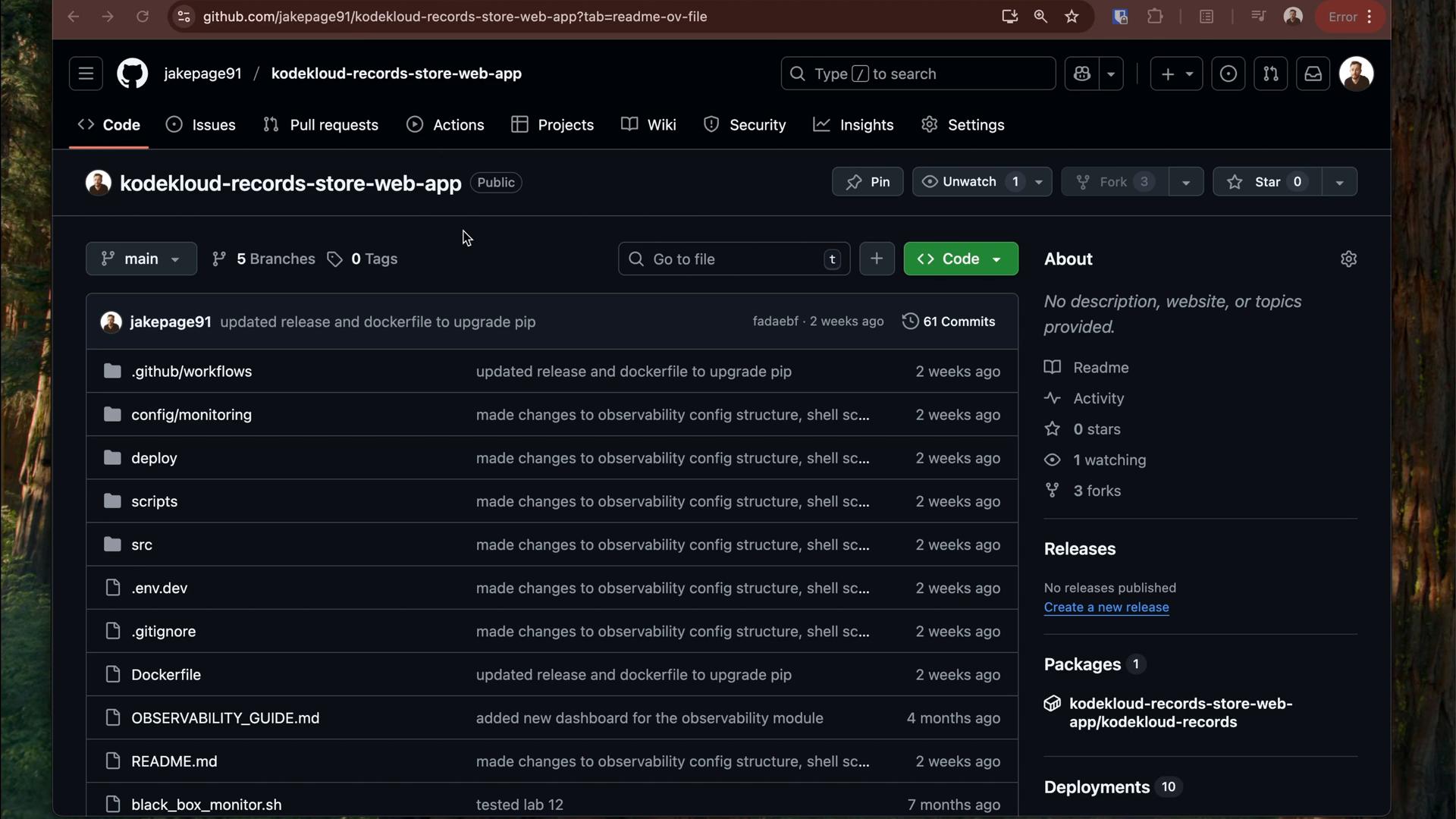Open the create new plus dropdown
This screenshot has width=1456, height=819.
1176,74
